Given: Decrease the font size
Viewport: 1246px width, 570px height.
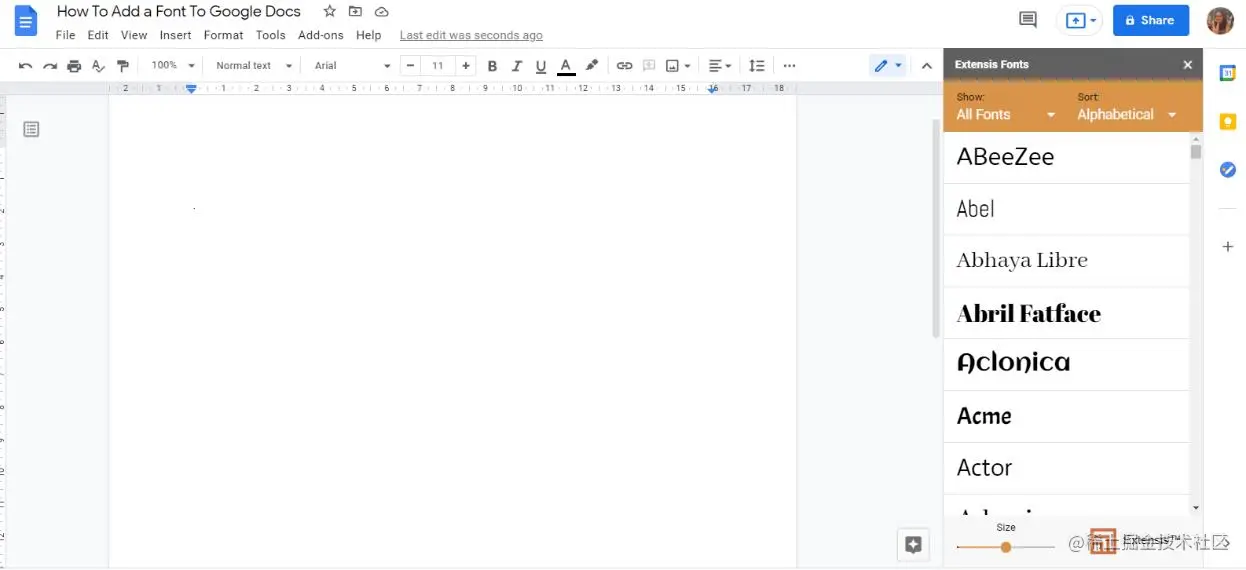Looking at the screenshot, I should tap(410, 66).
